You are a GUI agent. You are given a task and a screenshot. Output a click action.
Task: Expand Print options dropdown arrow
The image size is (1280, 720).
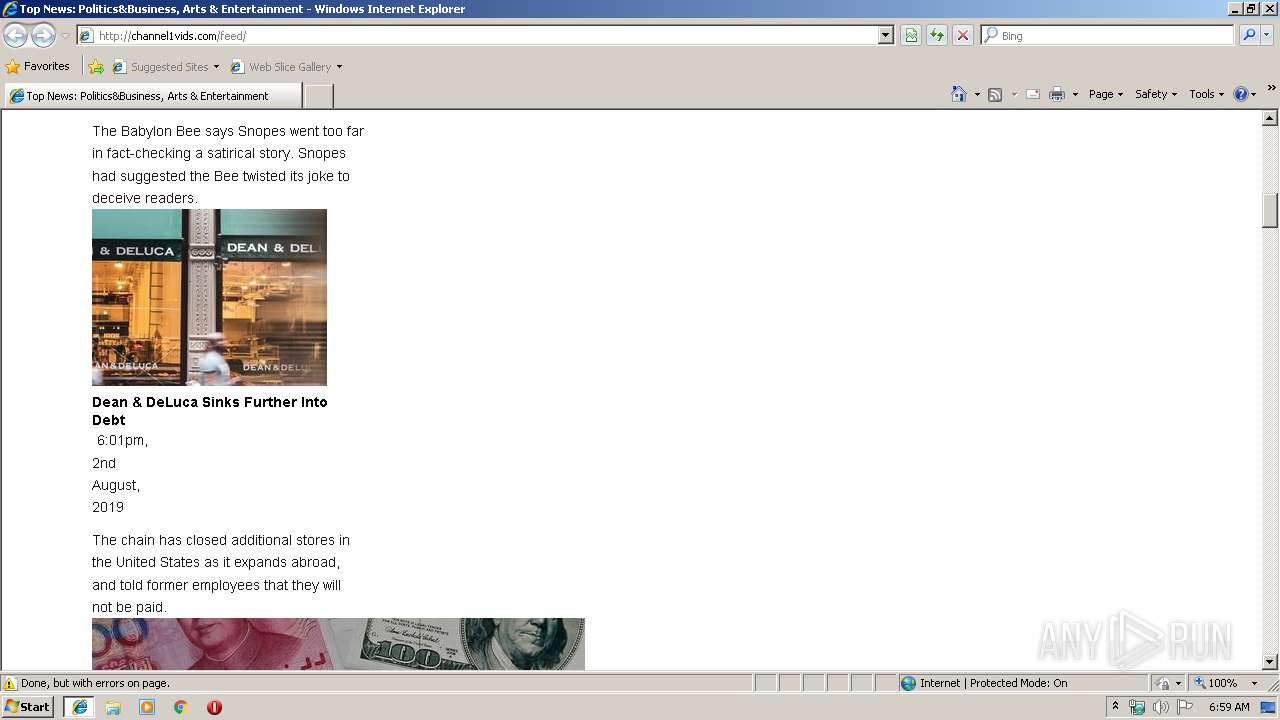coord(1075,94)
